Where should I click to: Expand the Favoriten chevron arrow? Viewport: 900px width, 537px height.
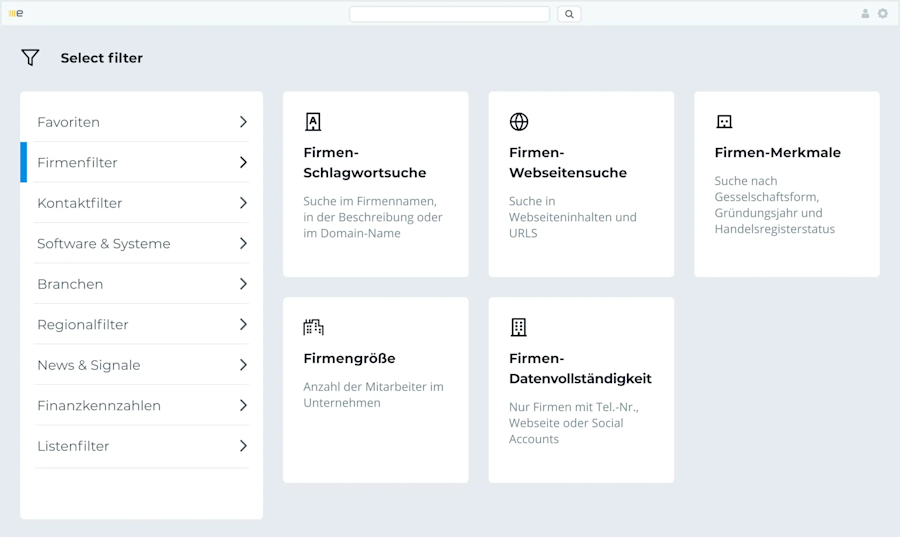point(243,122)
